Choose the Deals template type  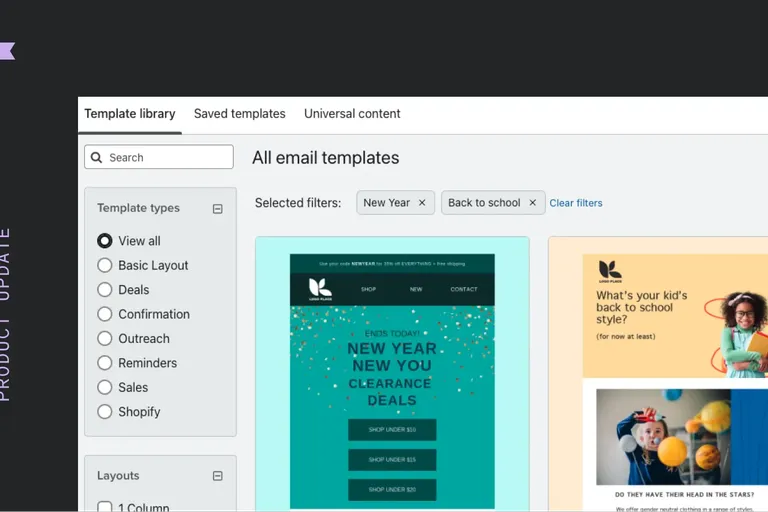click(104, 290)
